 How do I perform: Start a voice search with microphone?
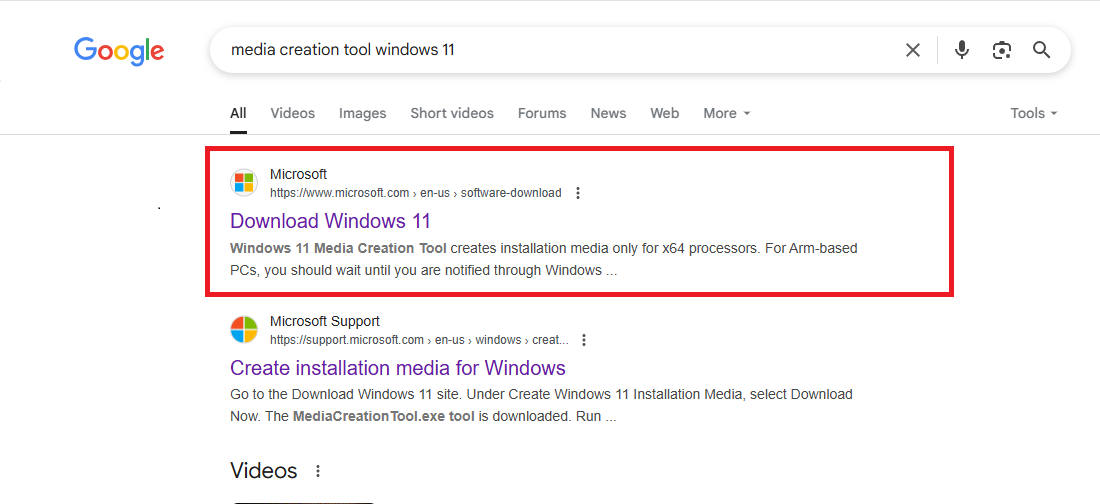(x=962, y=50)
